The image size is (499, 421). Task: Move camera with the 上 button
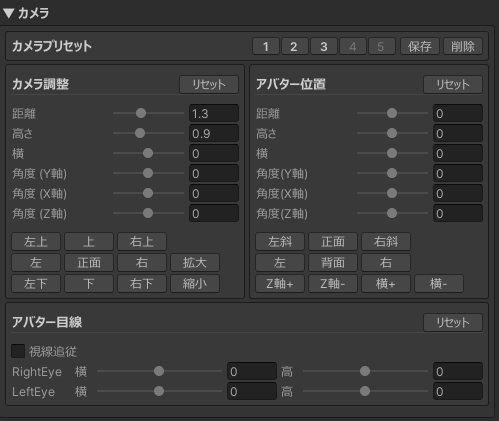tap(89, 242)
